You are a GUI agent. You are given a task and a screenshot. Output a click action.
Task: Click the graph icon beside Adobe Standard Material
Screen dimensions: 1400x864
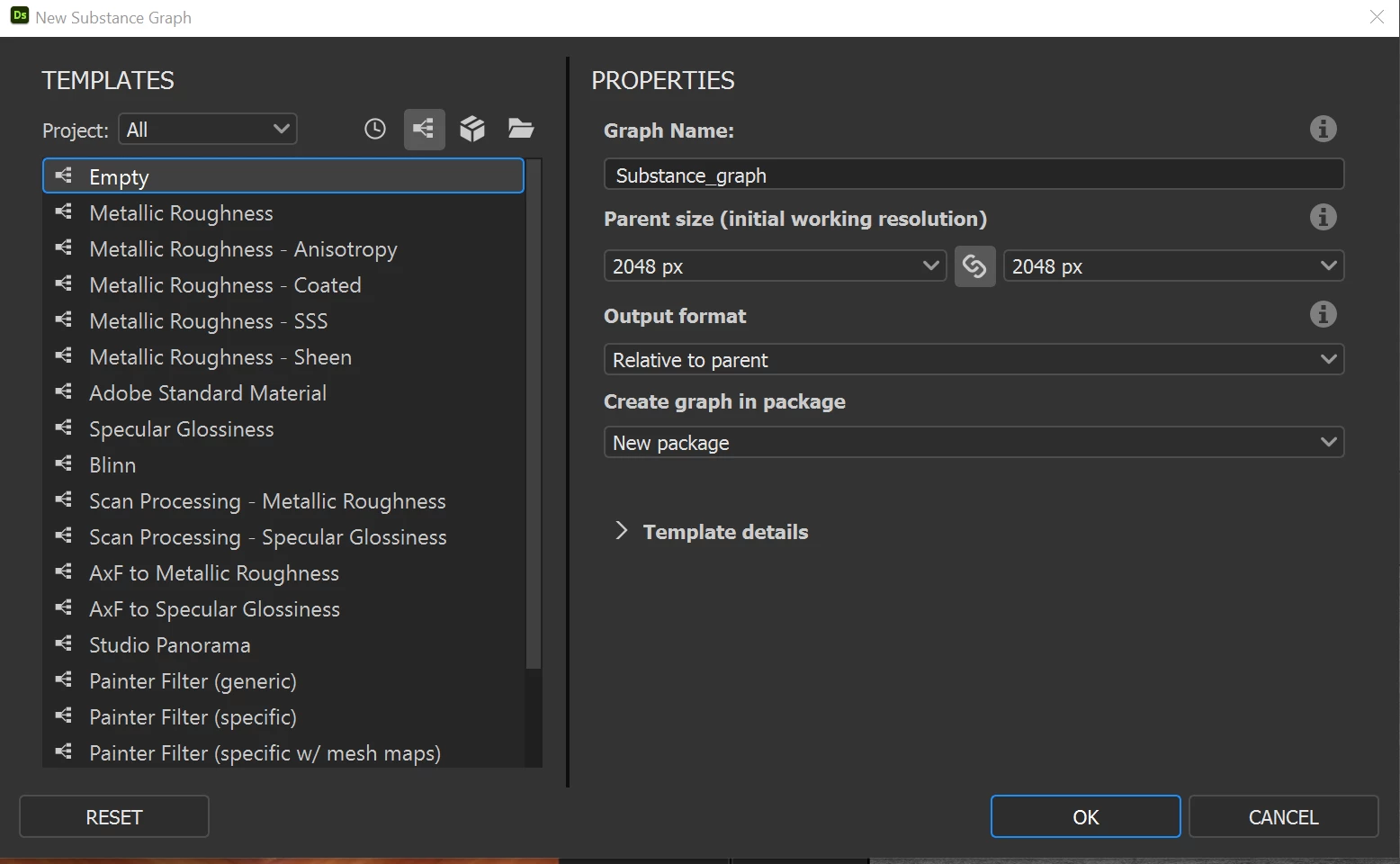[63, 391]
